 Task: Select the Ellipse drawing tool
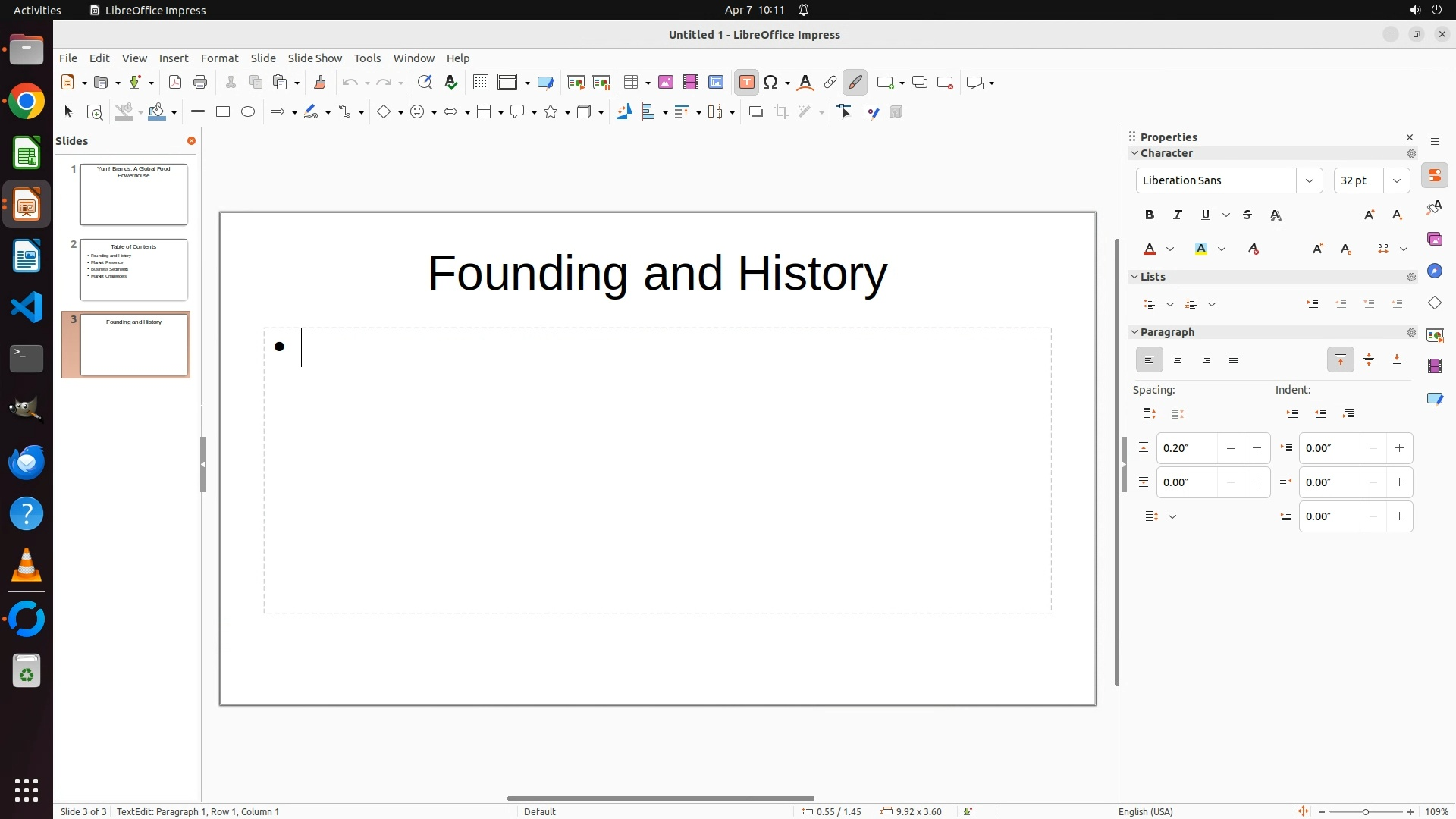[x=248, y=112]
